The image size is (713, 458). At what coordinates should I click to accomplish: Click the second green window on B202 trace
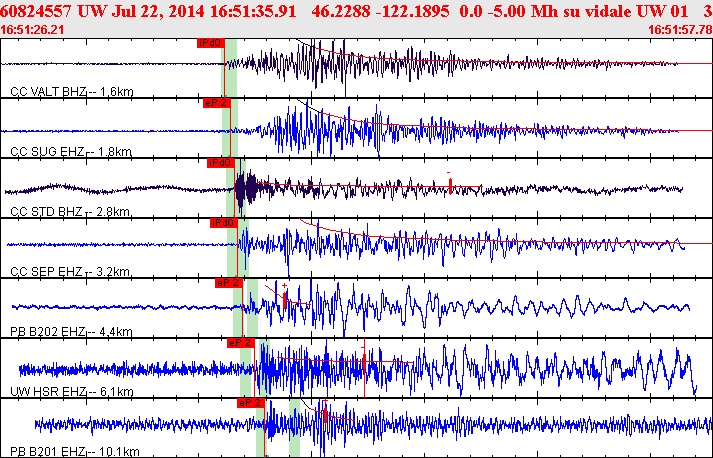point(252,308)
